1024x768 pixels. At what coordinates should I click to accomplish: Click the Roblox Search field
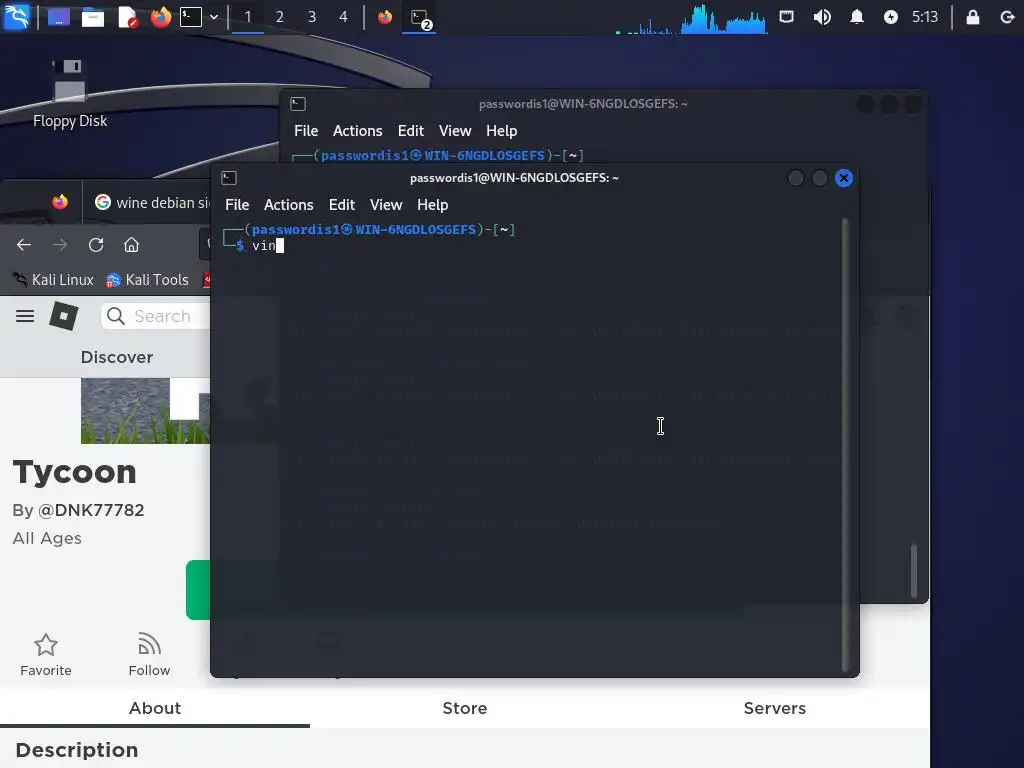tap(156, 317)
